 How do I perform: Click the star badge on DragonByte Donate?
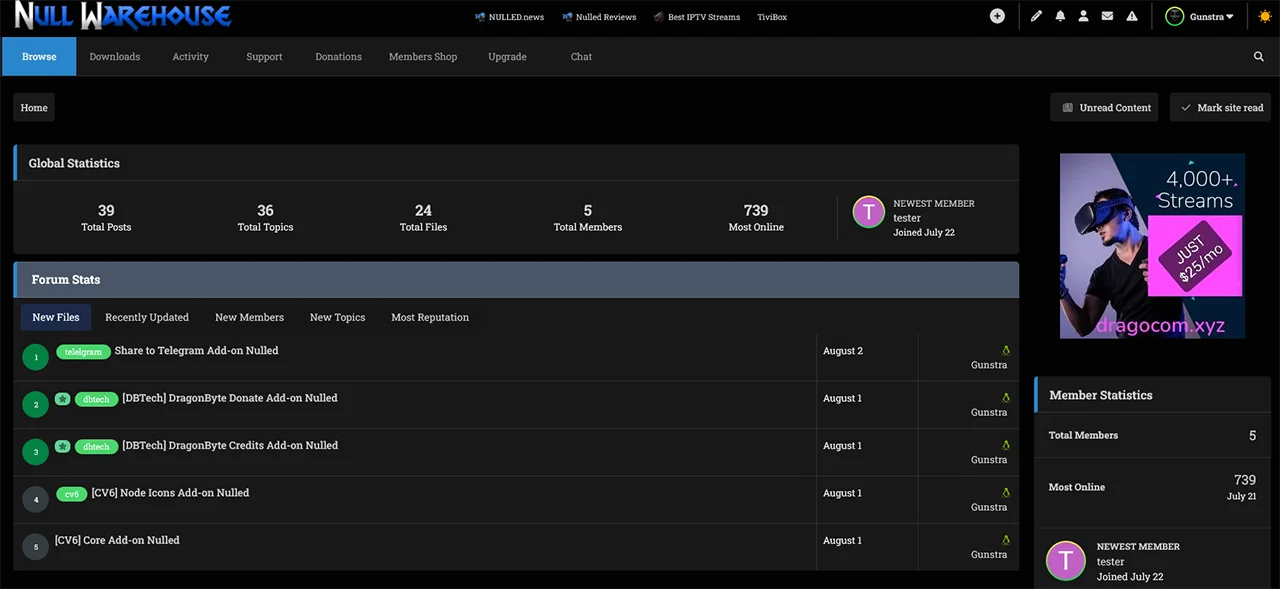click(x=63, y=398)
